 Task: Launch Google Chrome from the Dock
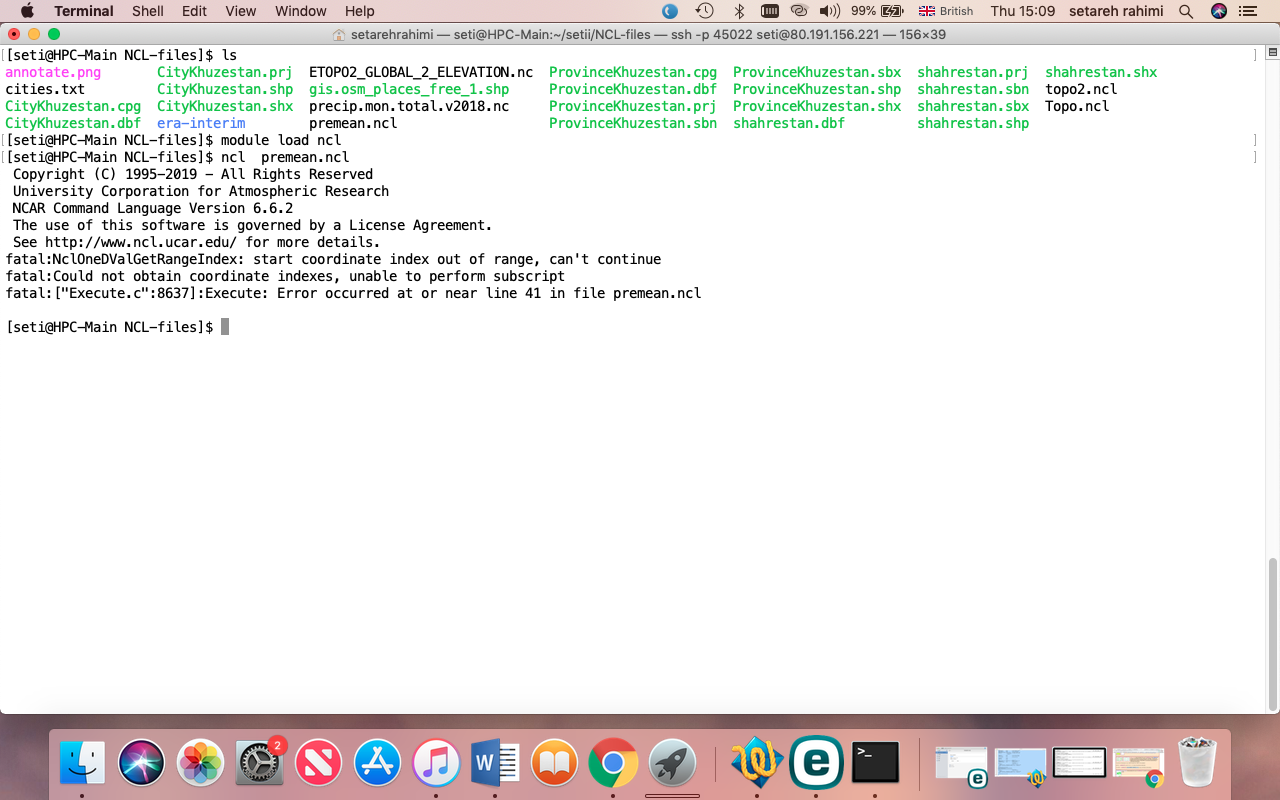pos(613,764)
